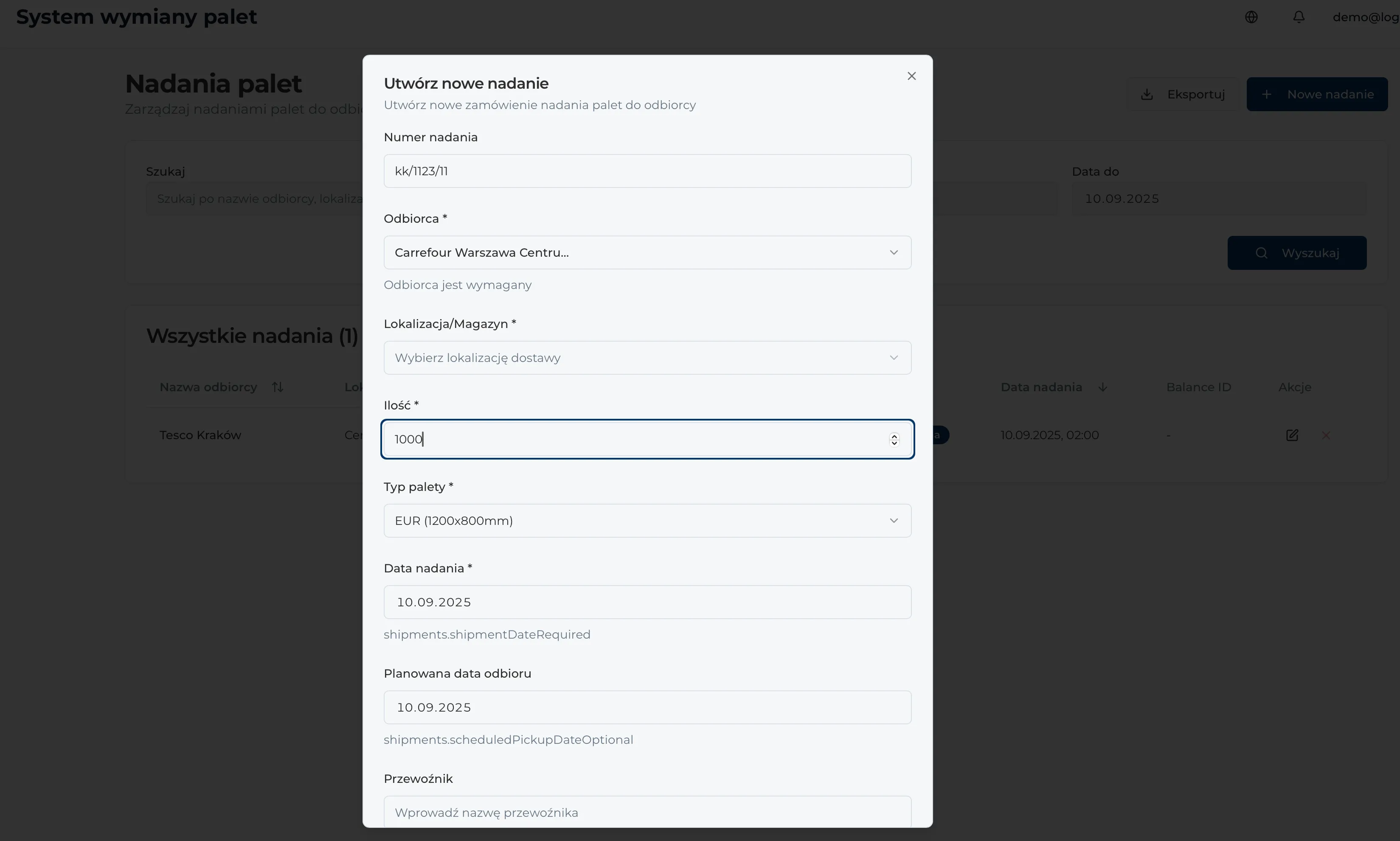Open the Odbiorca dropdown

point(647,253)
